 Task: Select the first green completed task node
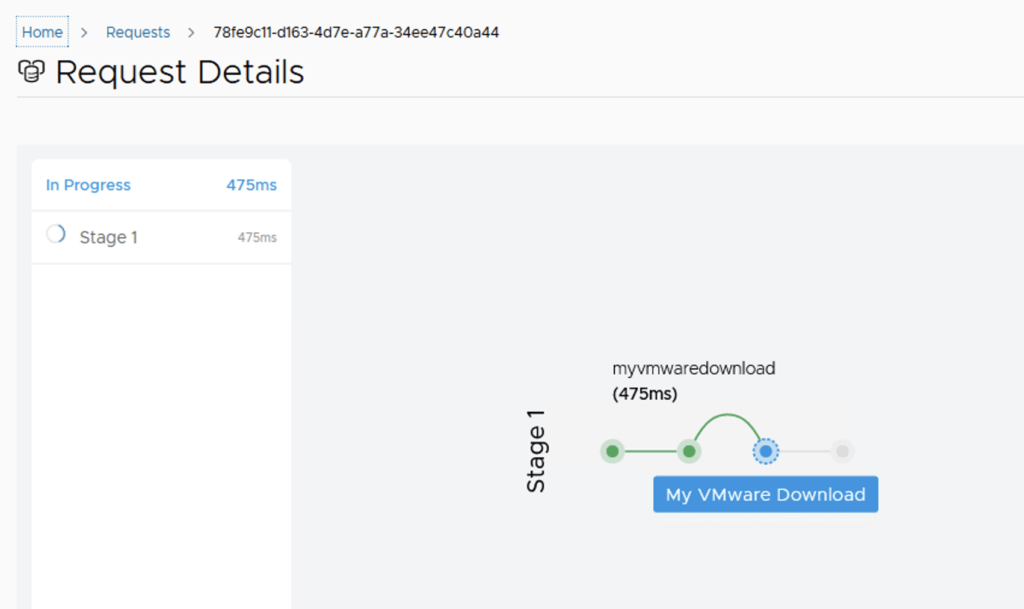(x=612, y=451)
